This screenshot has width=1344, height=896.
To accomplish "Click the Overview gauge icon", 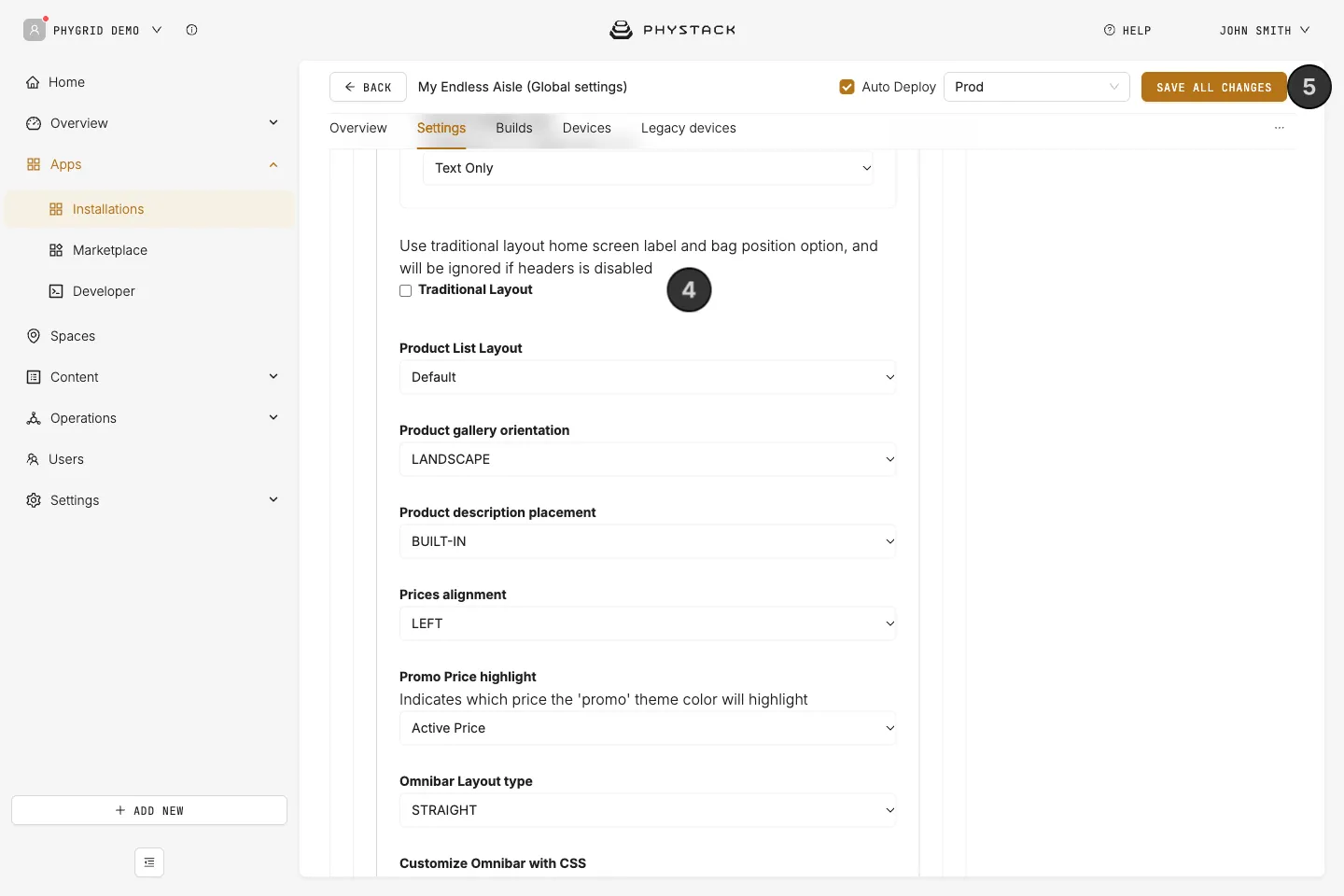I will (x=34, y=123).
